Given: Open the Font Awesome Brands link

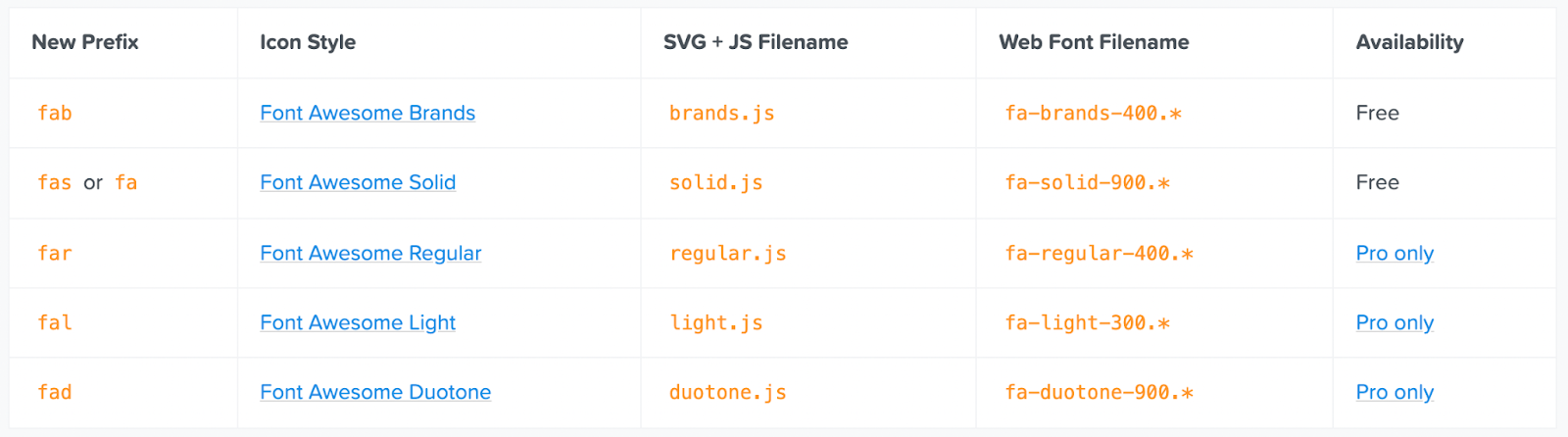Looking at the screenshot, I should (367, 113).
